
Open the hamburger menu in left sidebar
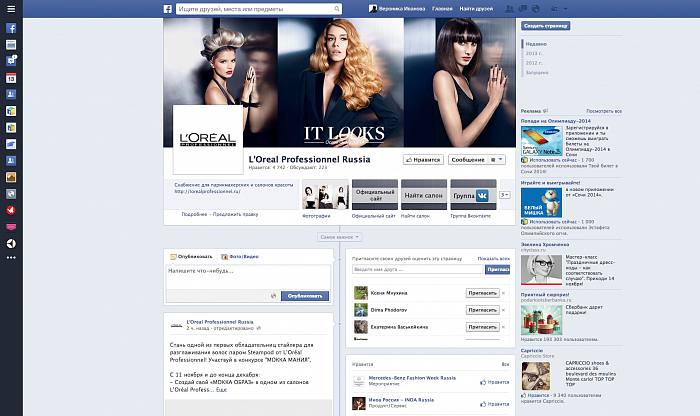click(11, 9)
